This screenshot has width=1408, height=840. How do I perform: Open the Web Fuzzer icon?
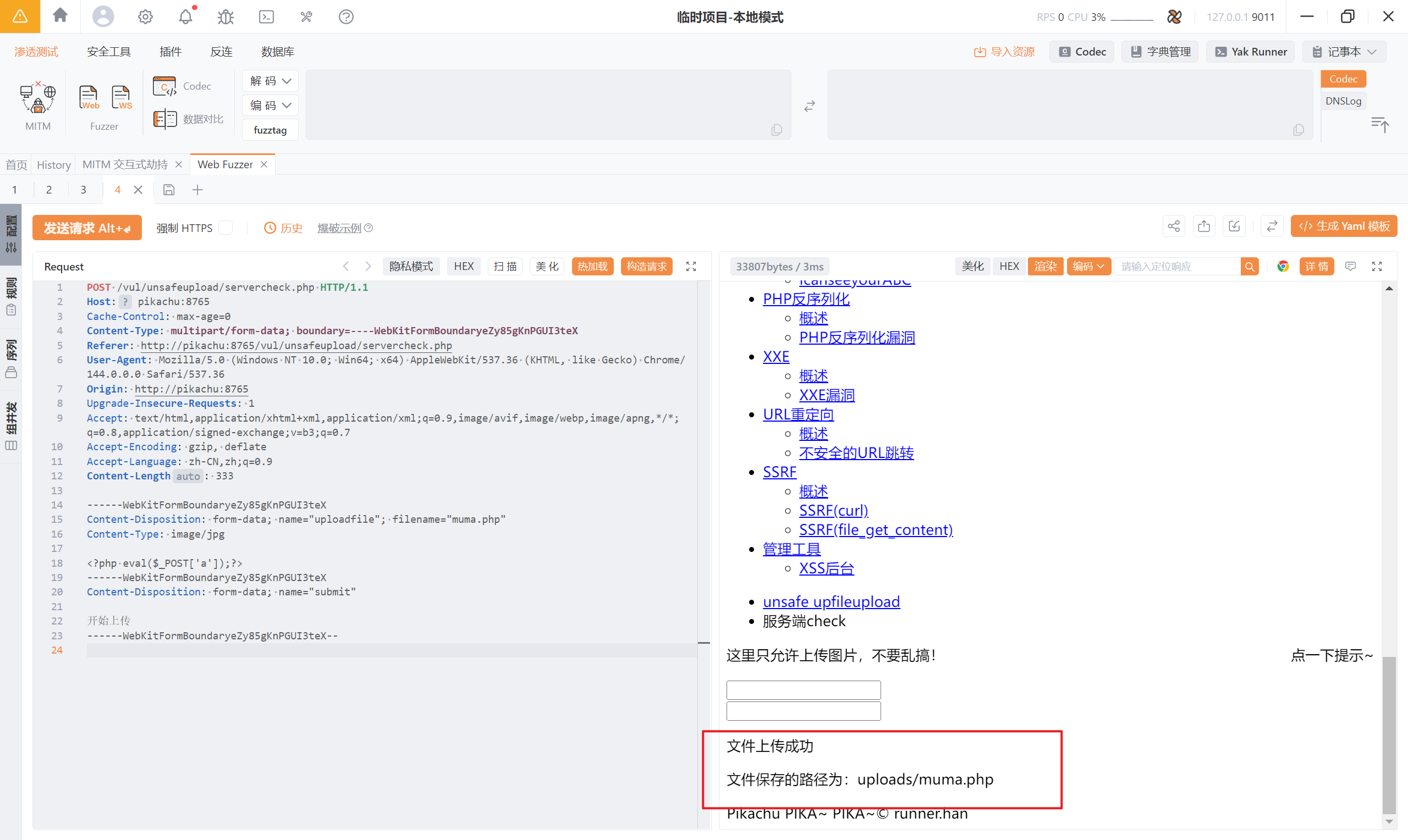[x=89, y=98]
